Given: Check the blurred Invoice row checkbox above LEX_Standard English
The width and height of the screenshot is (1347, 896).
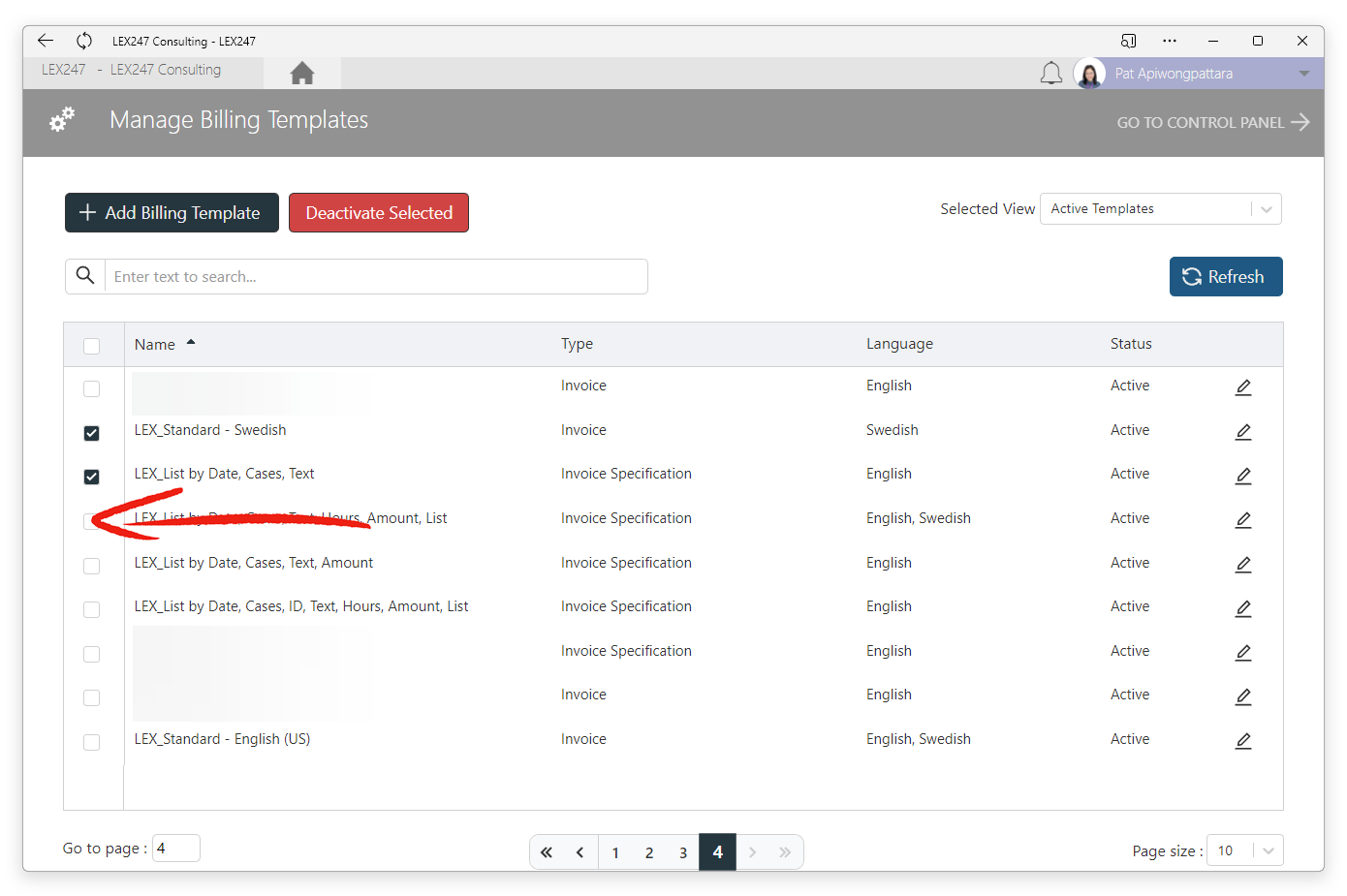Looking at the screenshot, I should pos(92,697).
